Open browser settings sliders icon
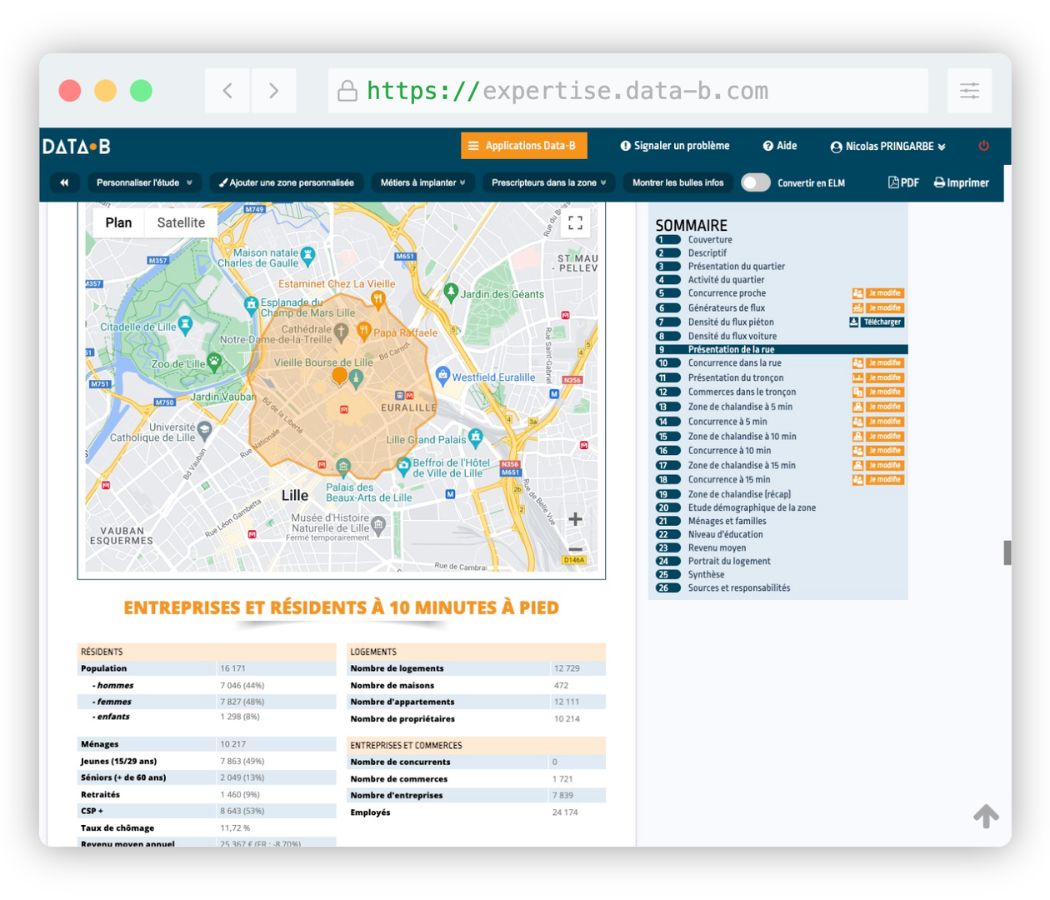The width and height of the screenshot is (1050, 900). (x=969, y=91)
